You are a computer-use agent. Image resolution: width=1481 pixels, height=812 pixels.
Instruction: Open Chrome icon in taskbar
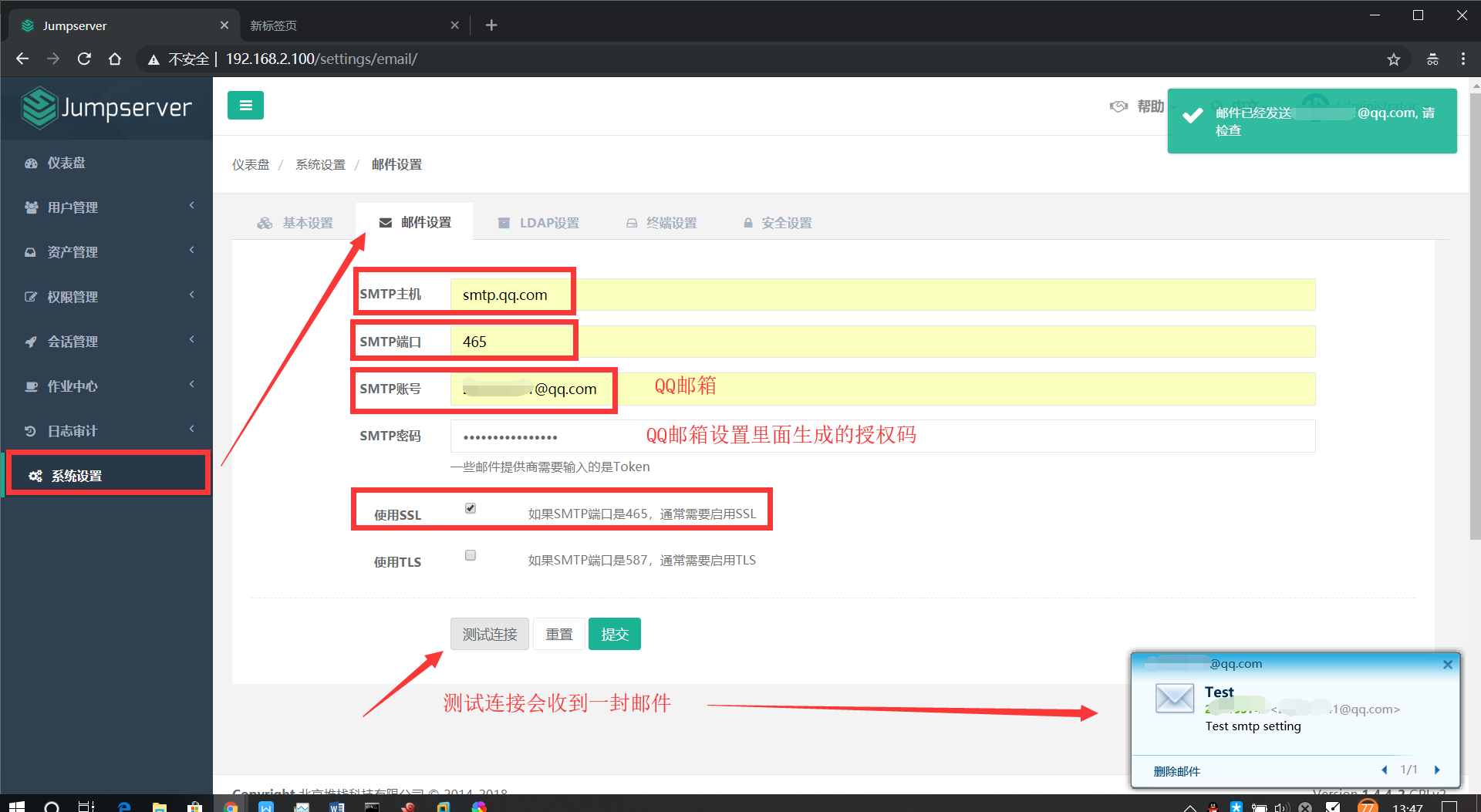[231, 807]
